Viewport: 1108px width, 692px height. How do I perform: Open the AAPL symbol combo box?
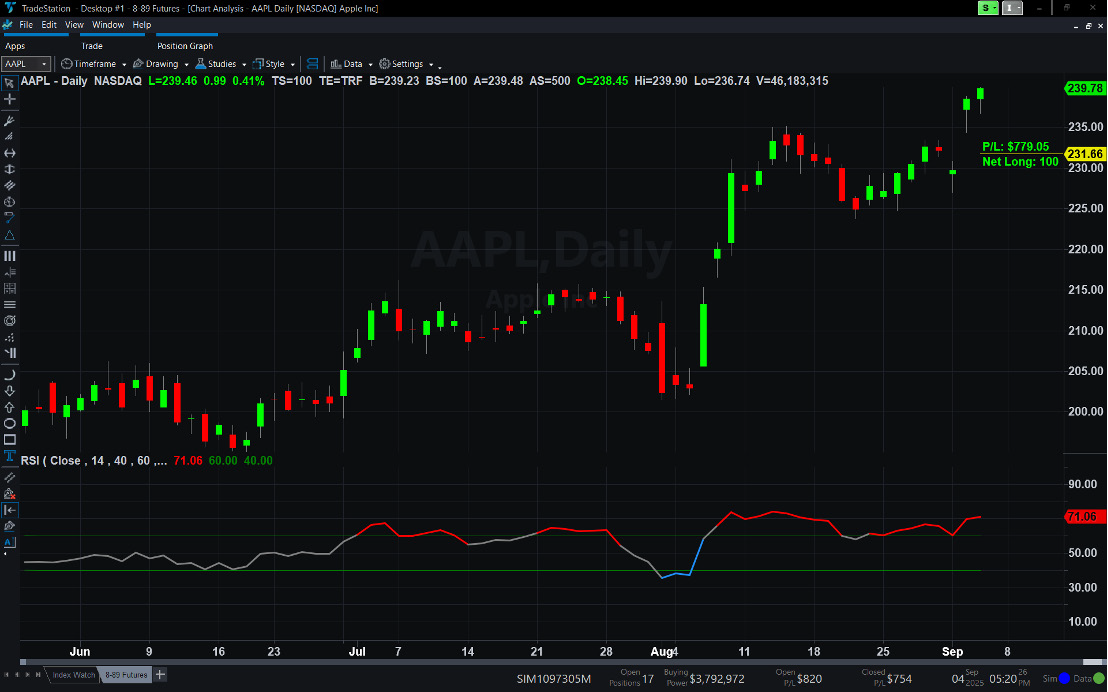point(25,63)
